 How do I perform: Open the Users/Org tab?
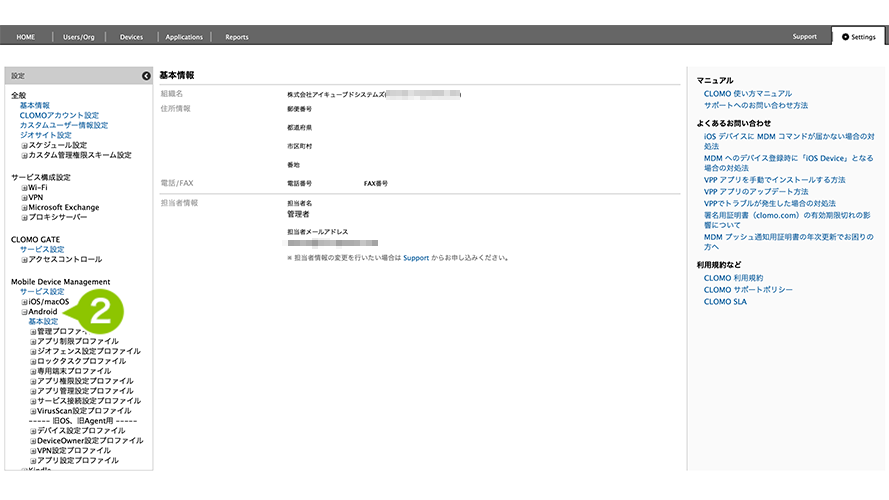(x=79, y=37)
